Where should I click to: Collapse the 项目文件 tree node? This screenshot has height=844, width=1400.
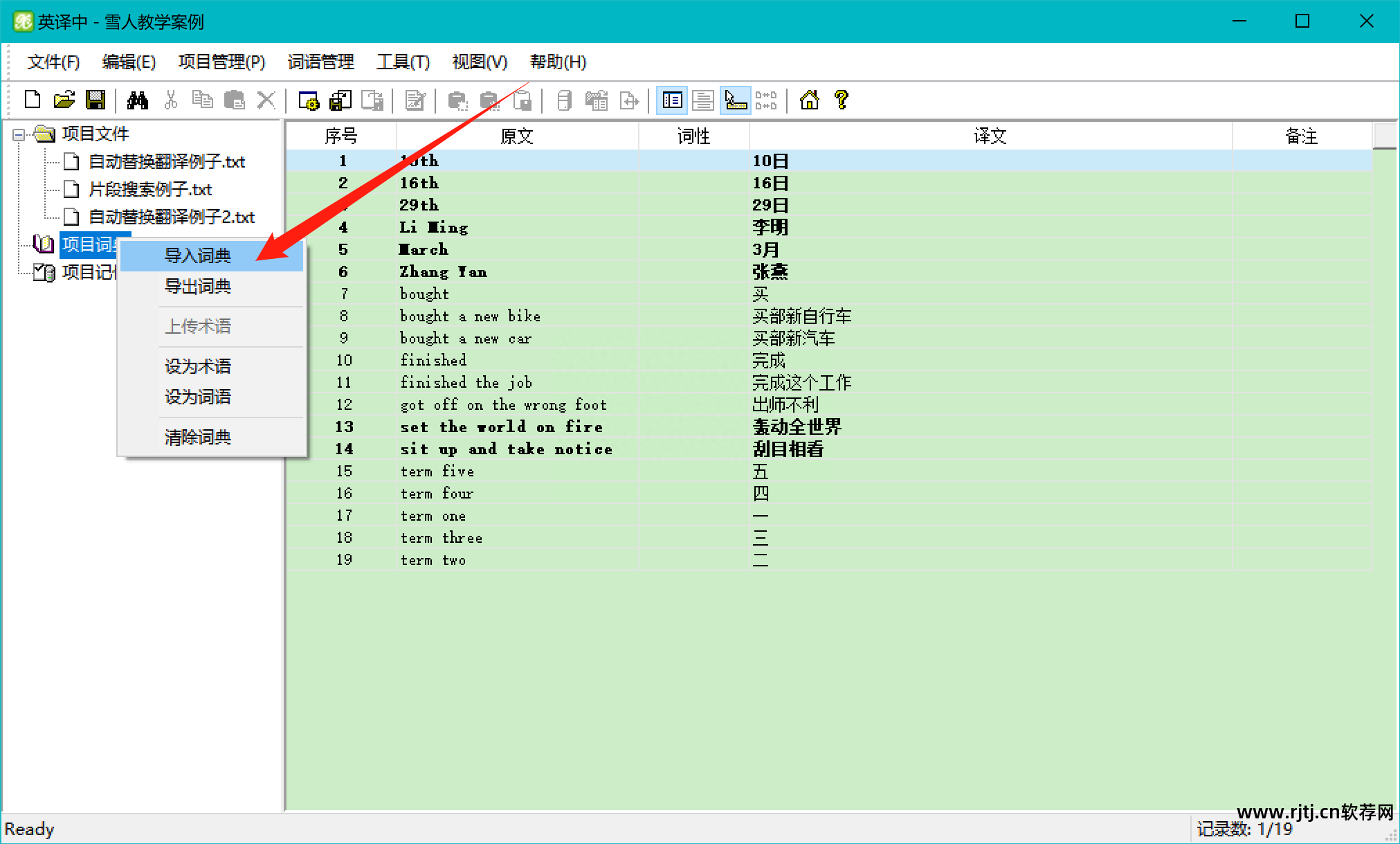click(19, 134)
